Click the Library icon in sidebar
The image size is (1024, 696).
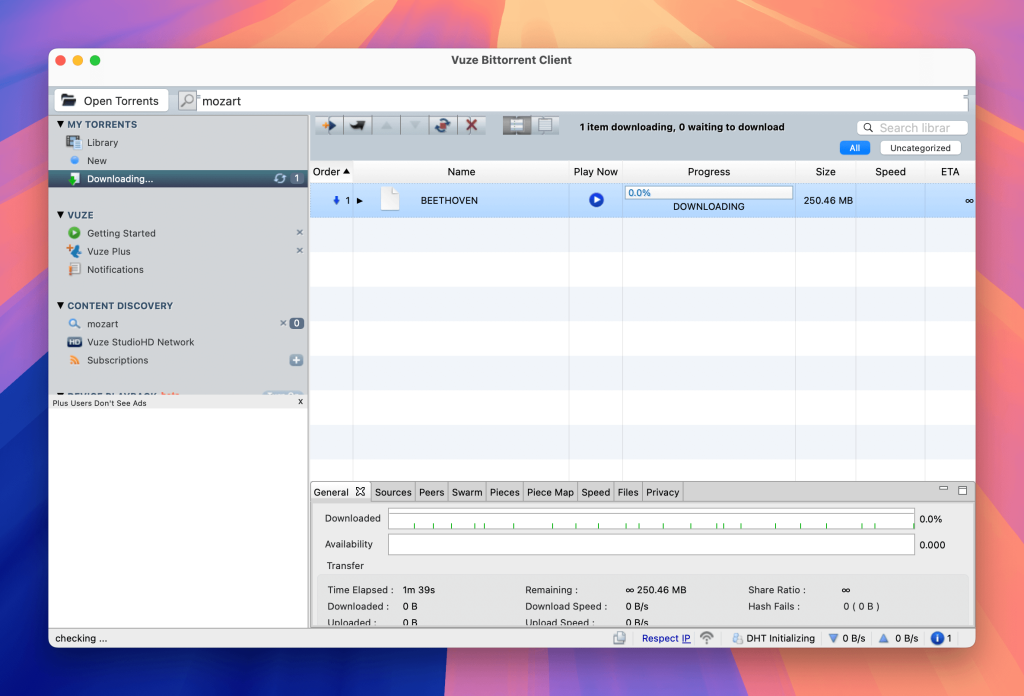73,142
